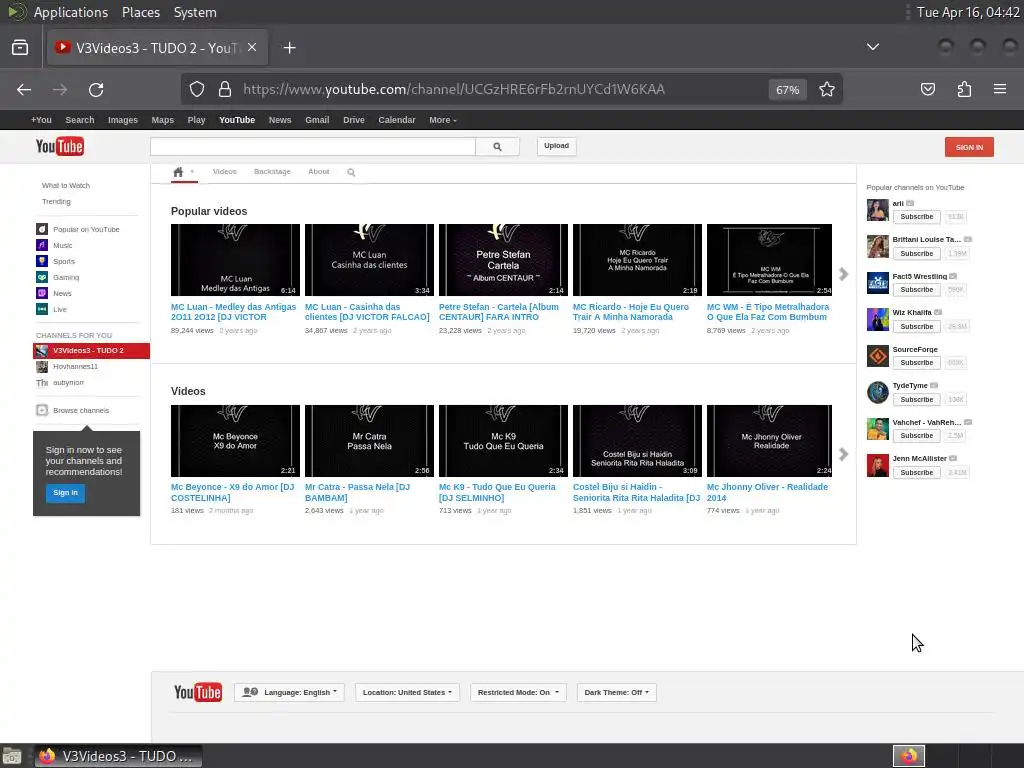Image resolution: width=1024 pixels, height=768 pixels.
Task: Switch to the Backstage channel tab
Action: click(x=272, y=172)
